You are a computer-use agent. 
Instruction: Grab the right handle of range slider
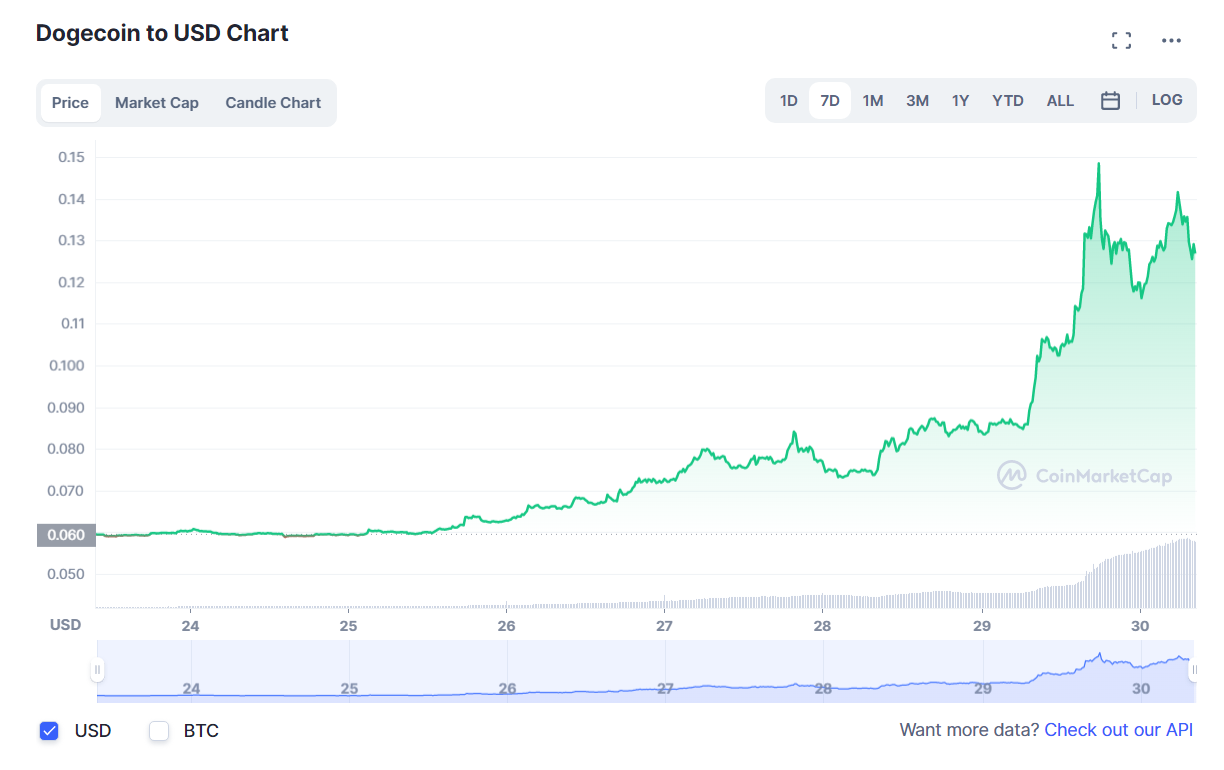point(1193,670)
